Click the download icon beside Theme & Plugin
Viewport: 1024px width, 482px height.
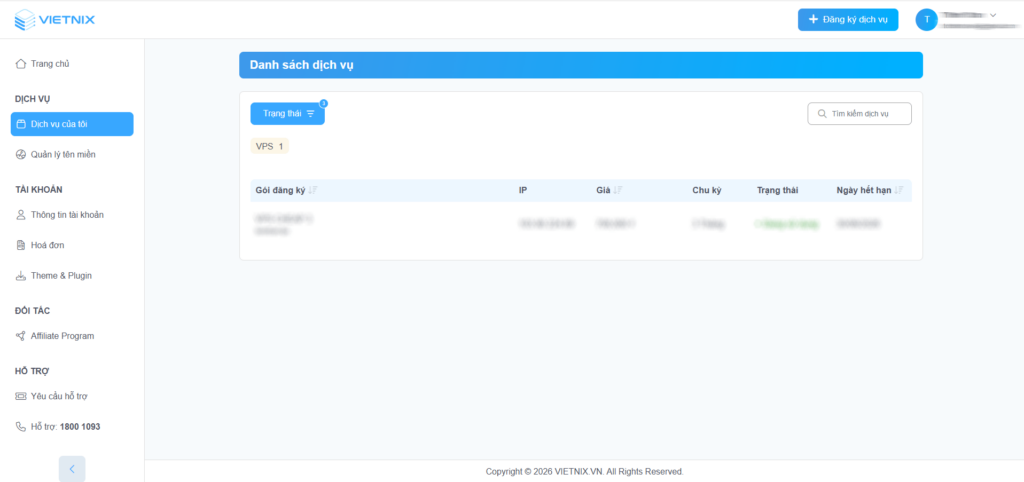pyautogui.click(x=21, y=276)
